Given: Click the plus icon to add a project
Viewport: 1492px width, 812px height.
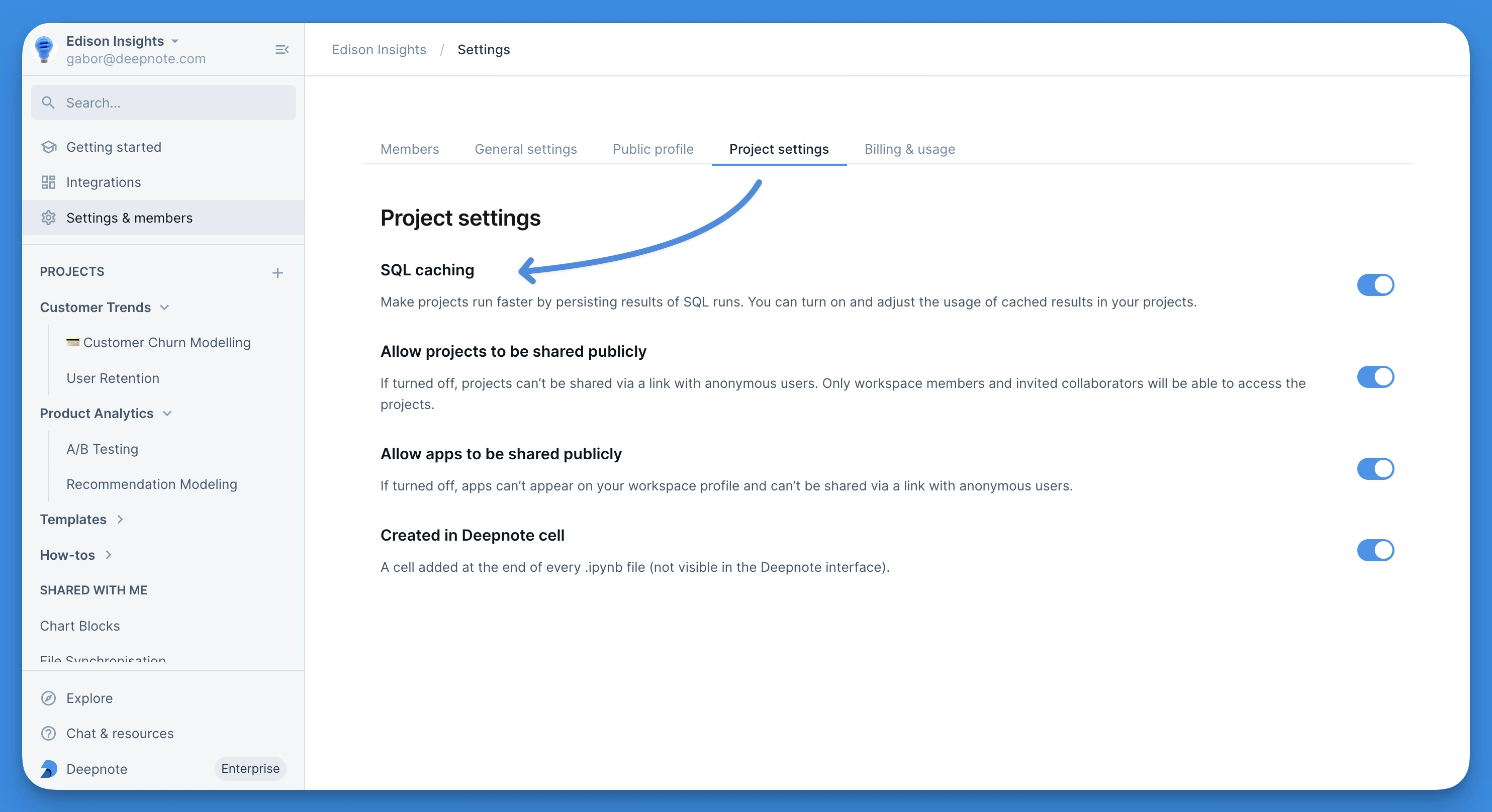Looking at the screenshot, I should tap(277, 273).
